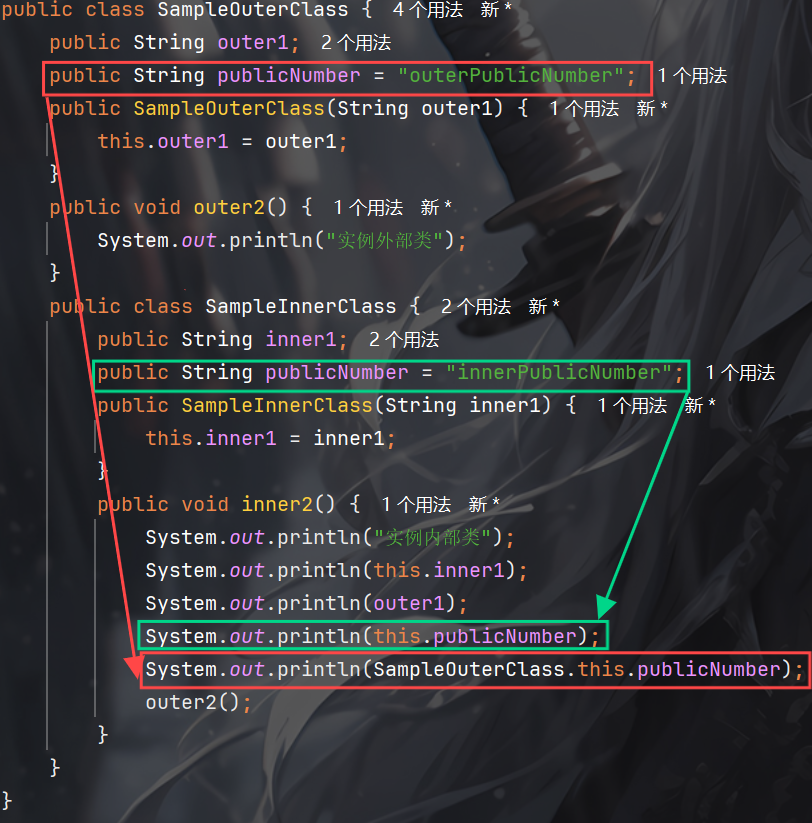Viewport: 812px width, 823px height.
Task: Click the inner2 method name in declaration
Action: 277,504
